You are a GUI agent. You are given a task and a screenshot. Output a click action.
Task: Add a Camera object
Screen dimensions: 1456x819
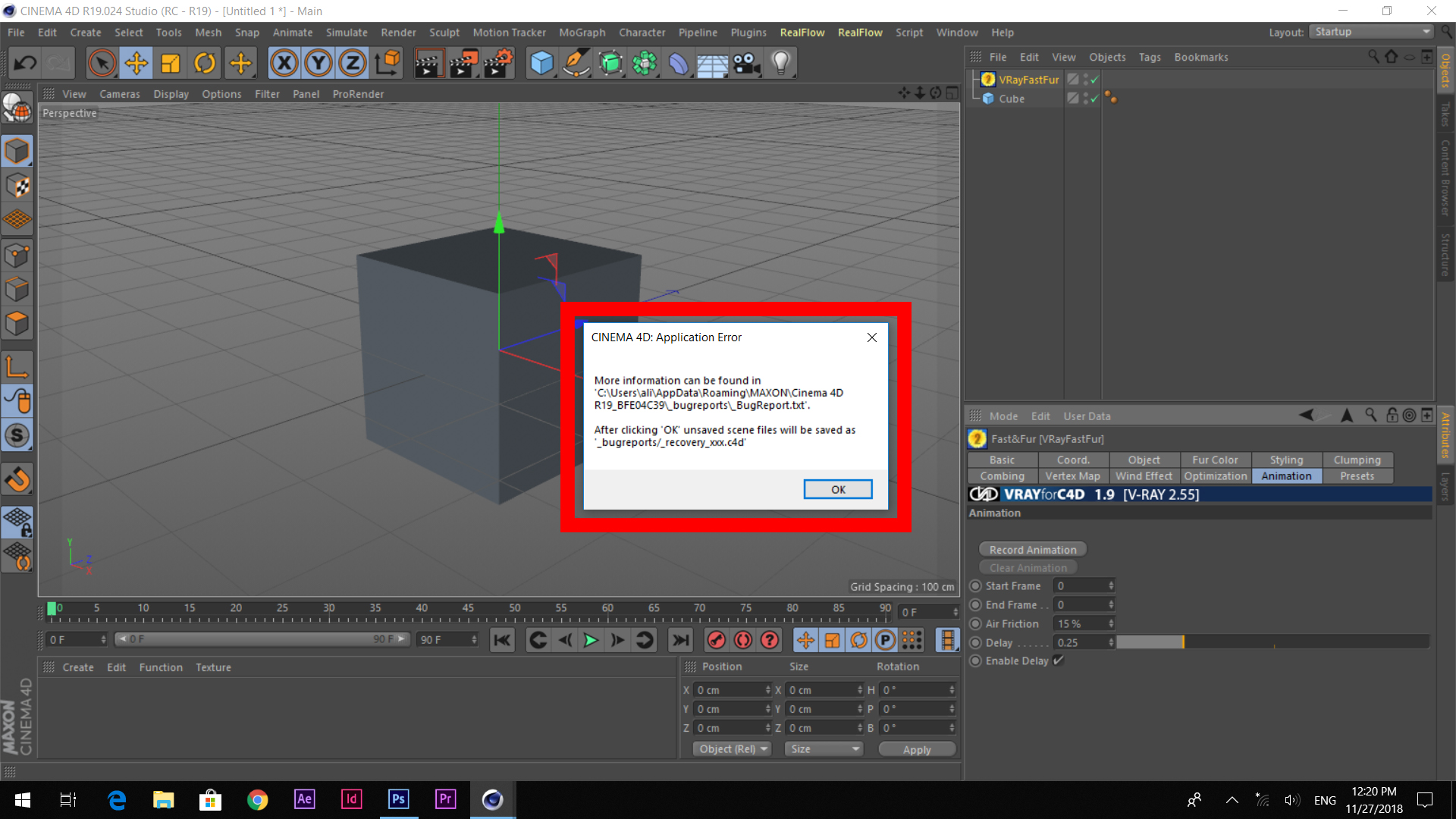point(747,64)
